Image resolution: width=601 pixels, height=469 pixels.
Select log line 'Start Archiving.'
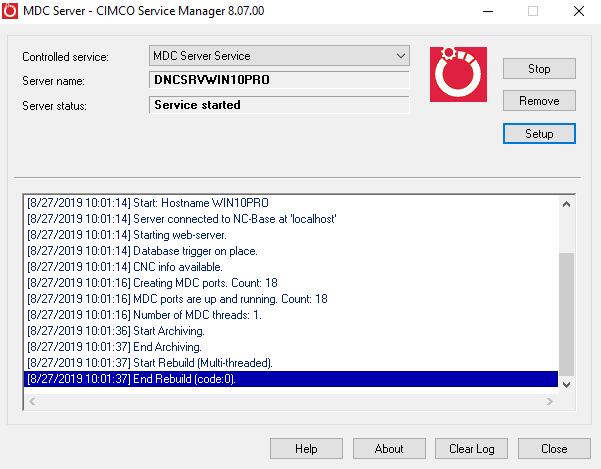click(x=291, y=331)
